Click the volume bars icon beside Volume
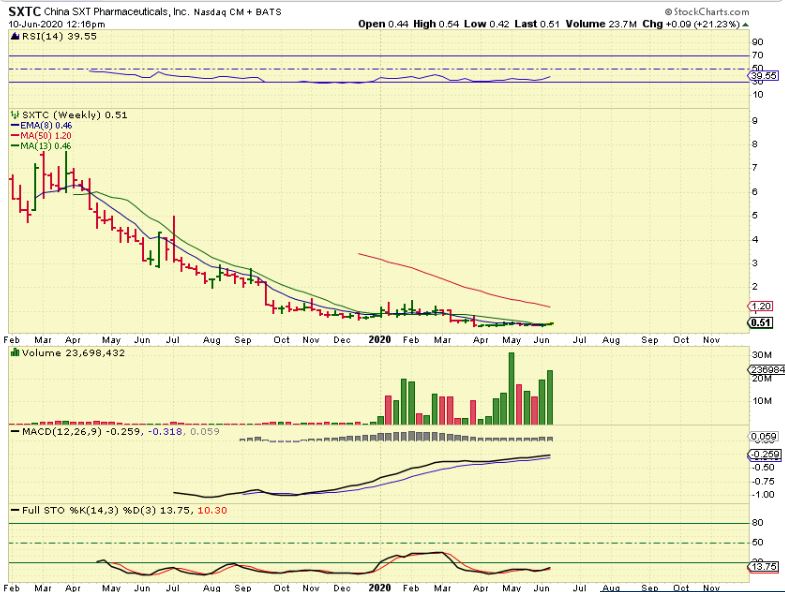 pyautogui.click(x=15, y=353)
